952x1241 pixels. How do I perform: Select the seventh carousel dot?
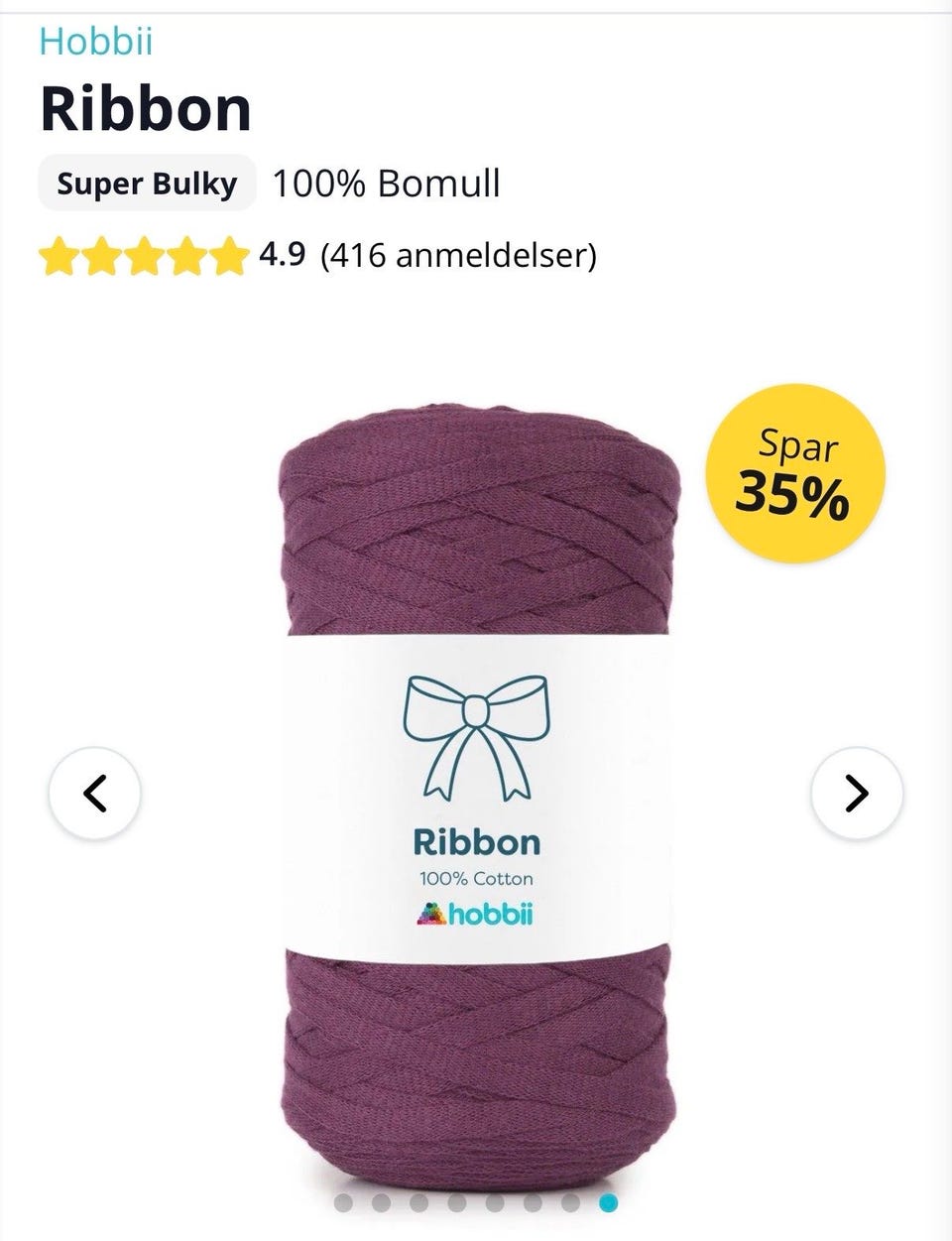[x=570, y=1203]
